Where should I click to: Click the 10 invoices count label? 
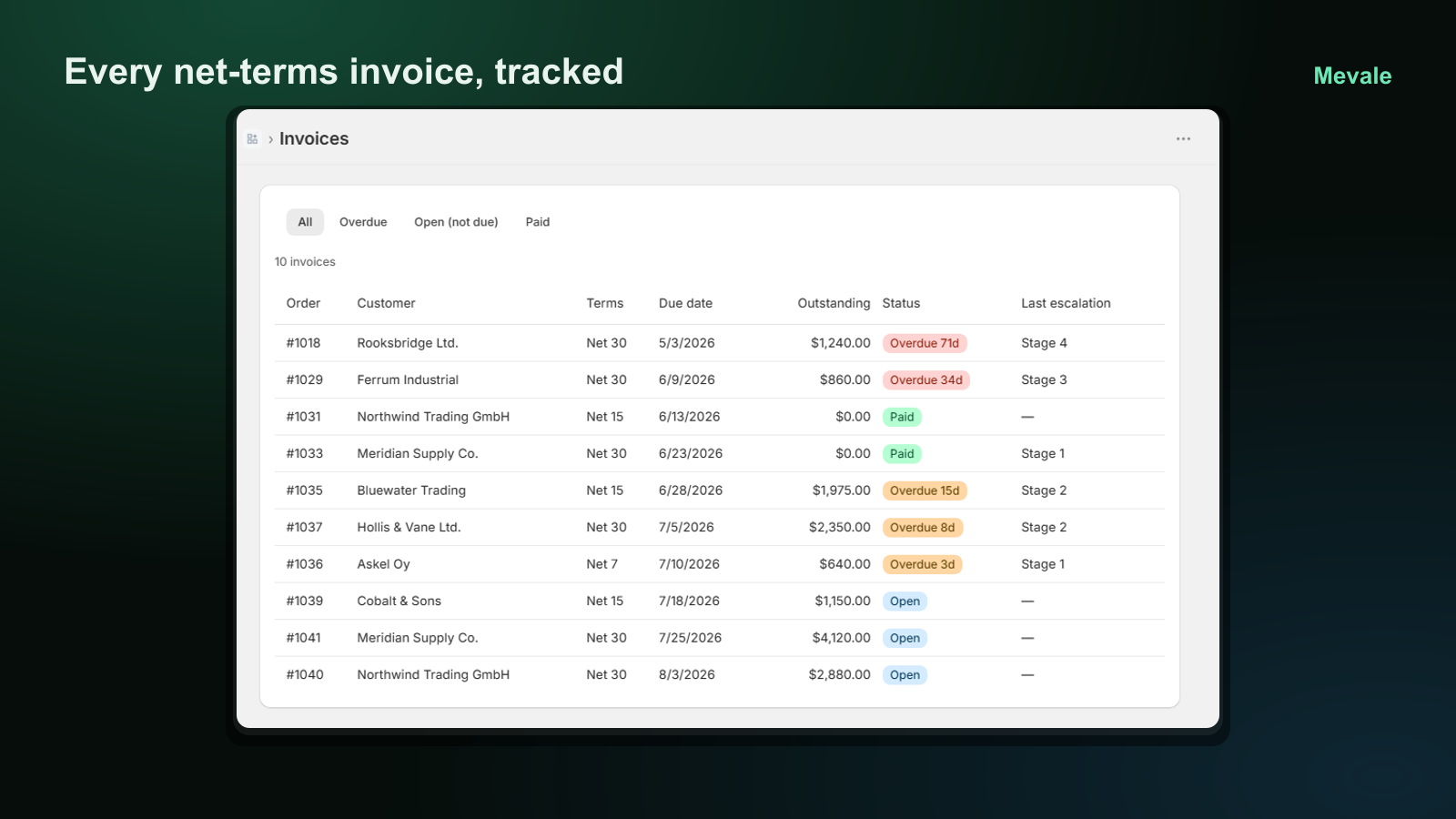(x=305, y=262)
